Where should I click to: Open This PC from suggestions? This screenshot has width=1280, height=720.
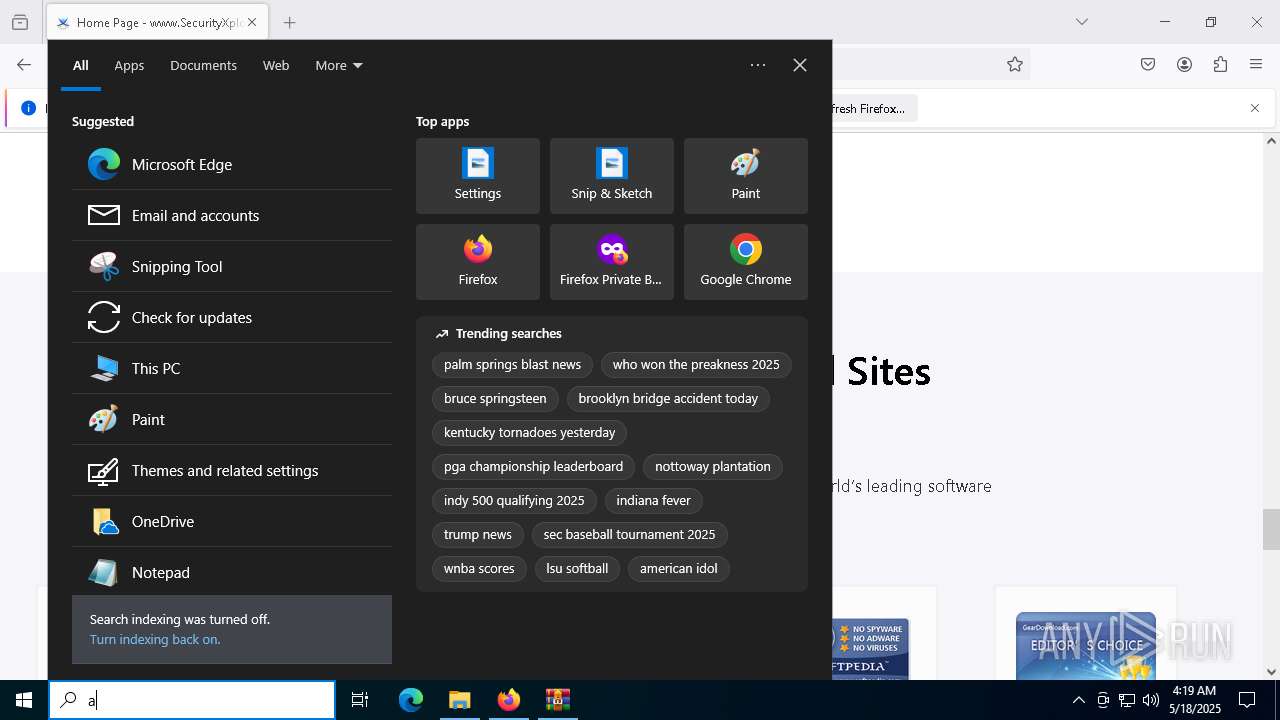click(x=232, y=369)
